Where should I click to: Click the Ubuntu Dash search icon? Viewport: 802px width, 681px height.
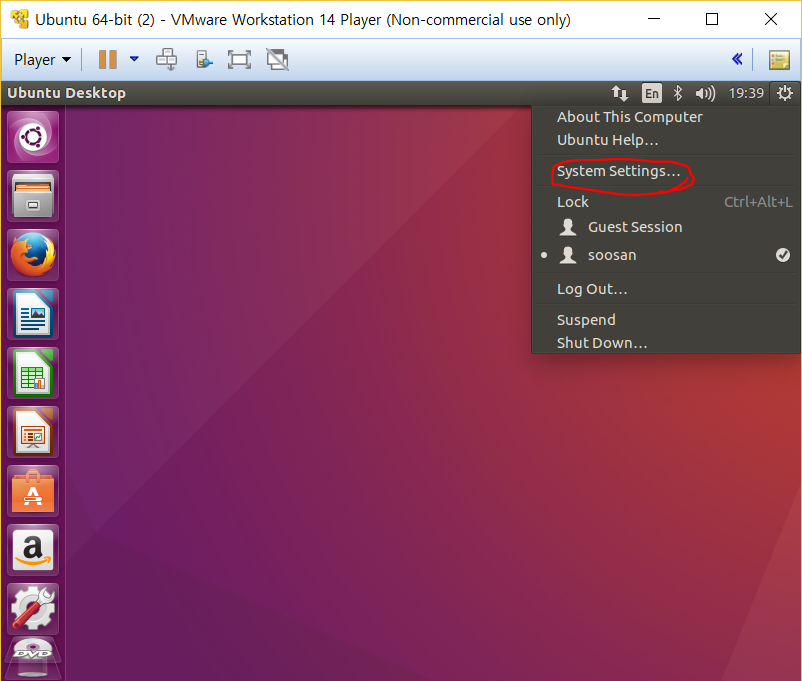pyautogui.click(x=34, y=137)
